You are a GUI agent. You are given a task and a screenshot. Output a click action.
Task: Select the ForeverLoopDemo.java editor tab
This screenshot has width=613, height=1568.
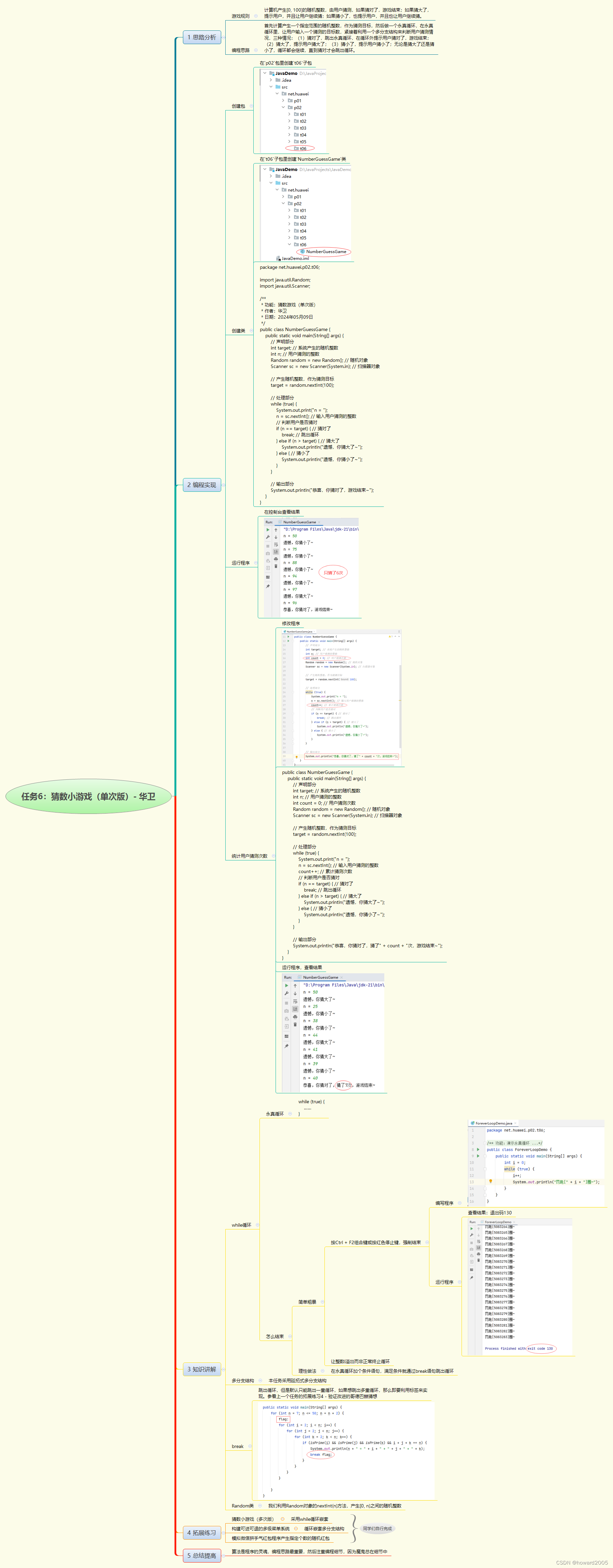pyautogui.click(x=494, y=1123)
